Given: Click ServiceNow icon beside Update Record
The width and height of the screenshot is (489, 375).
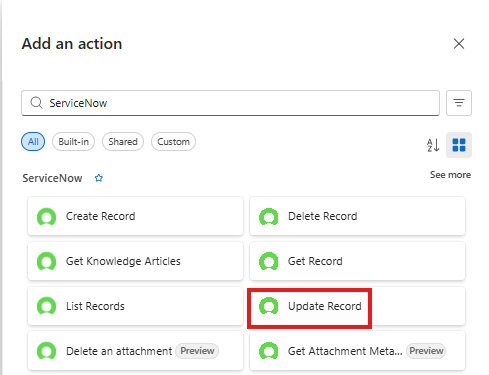Looking at the screenshot, I should [268, 306].
